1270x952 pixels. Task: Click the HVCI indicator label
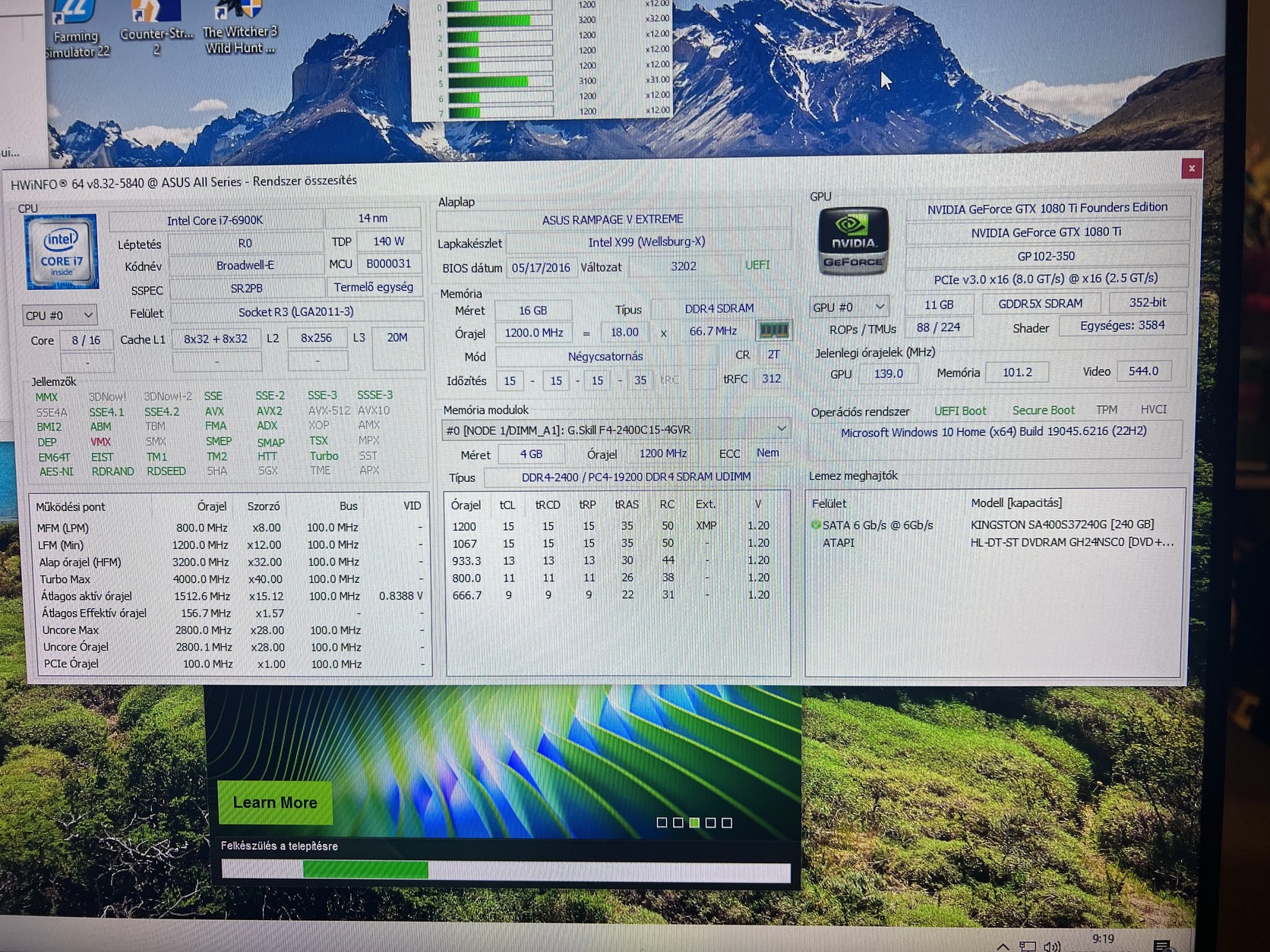click(1154, 409)
